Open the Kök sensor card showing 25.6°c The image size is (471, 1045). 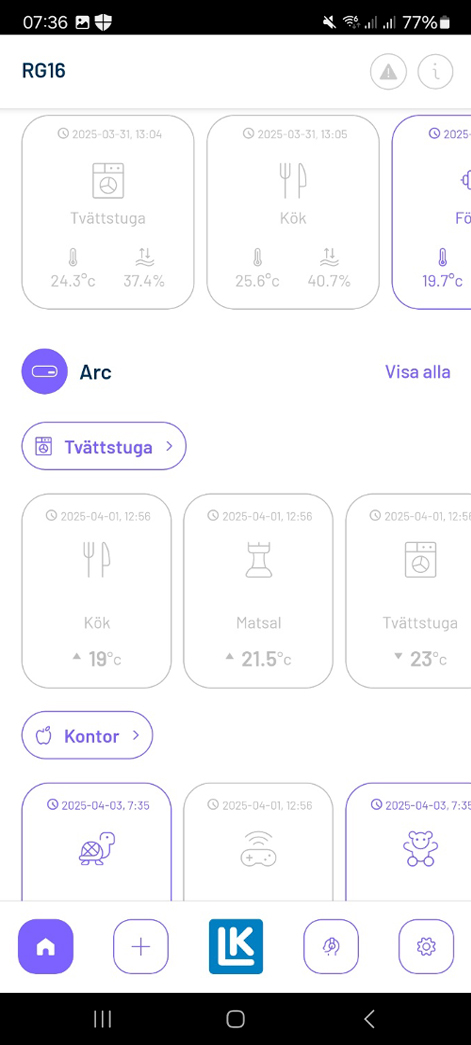pyautogui.click(x=293, y=213)
